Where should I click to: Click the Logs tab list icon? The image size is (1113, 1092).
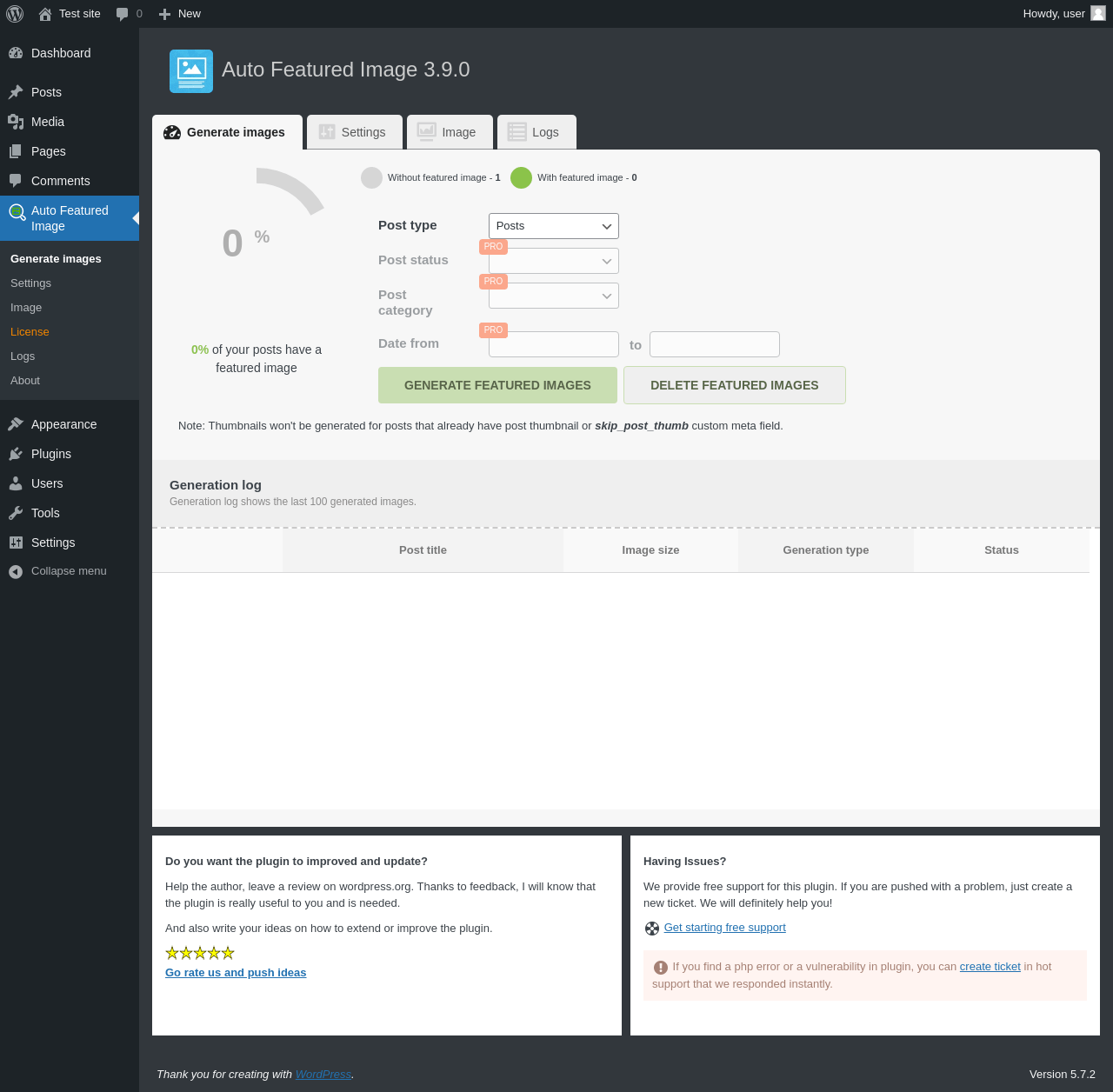[517, 131]
